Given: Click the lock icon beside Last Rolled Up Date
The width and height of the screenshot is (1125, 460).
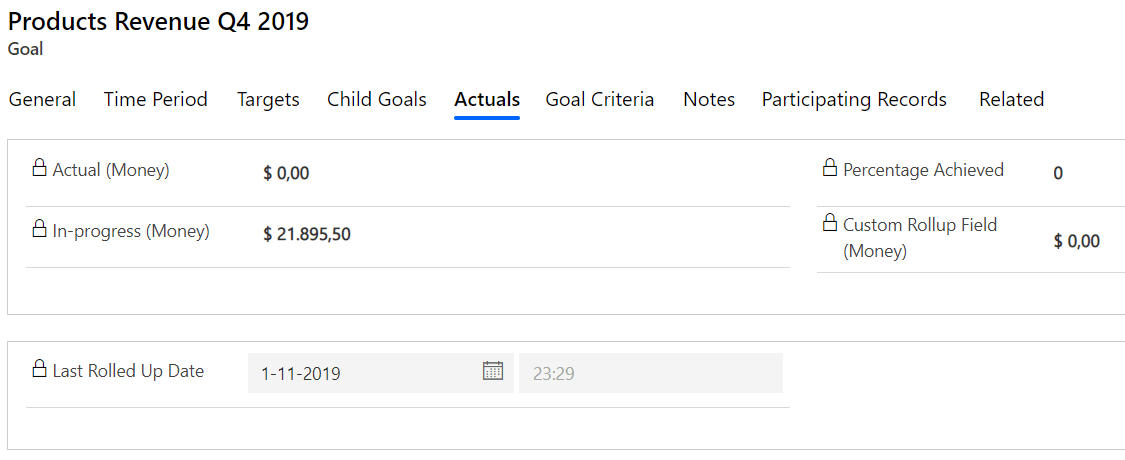Looking at the screenshot, I should pos(40,368).
